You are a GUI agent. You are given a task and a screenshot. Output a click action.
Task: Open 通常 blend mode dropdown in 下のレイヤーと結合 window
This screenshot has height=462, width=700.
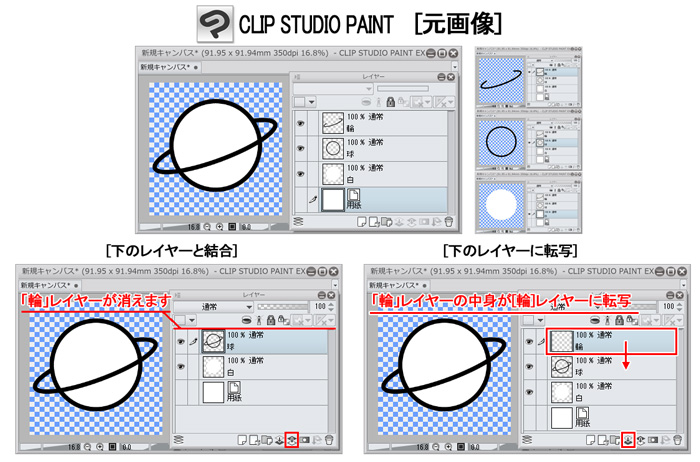[x=214, y=307]
